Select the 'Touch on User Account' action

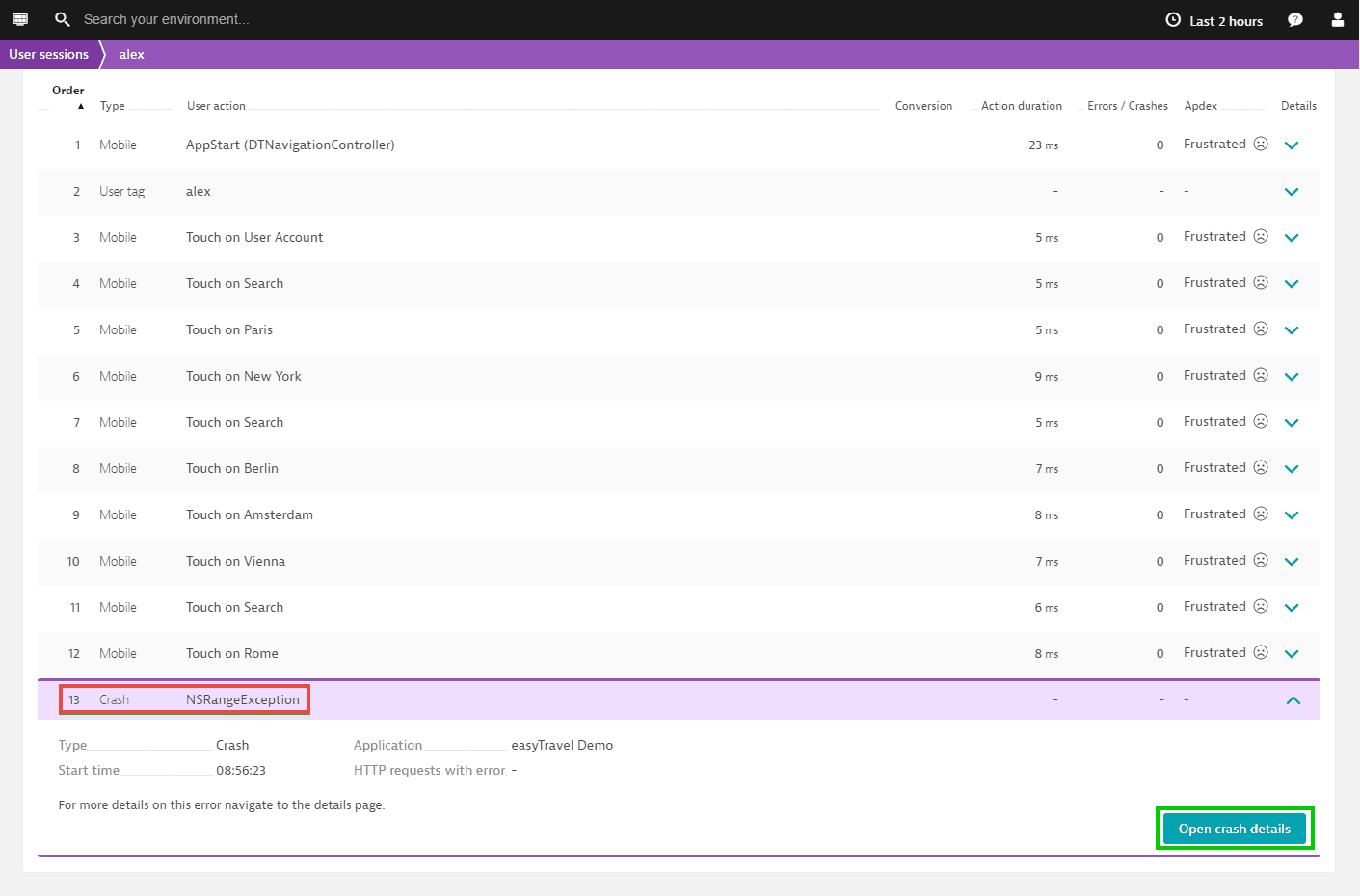pyautogui.click(x=254, y=237)
